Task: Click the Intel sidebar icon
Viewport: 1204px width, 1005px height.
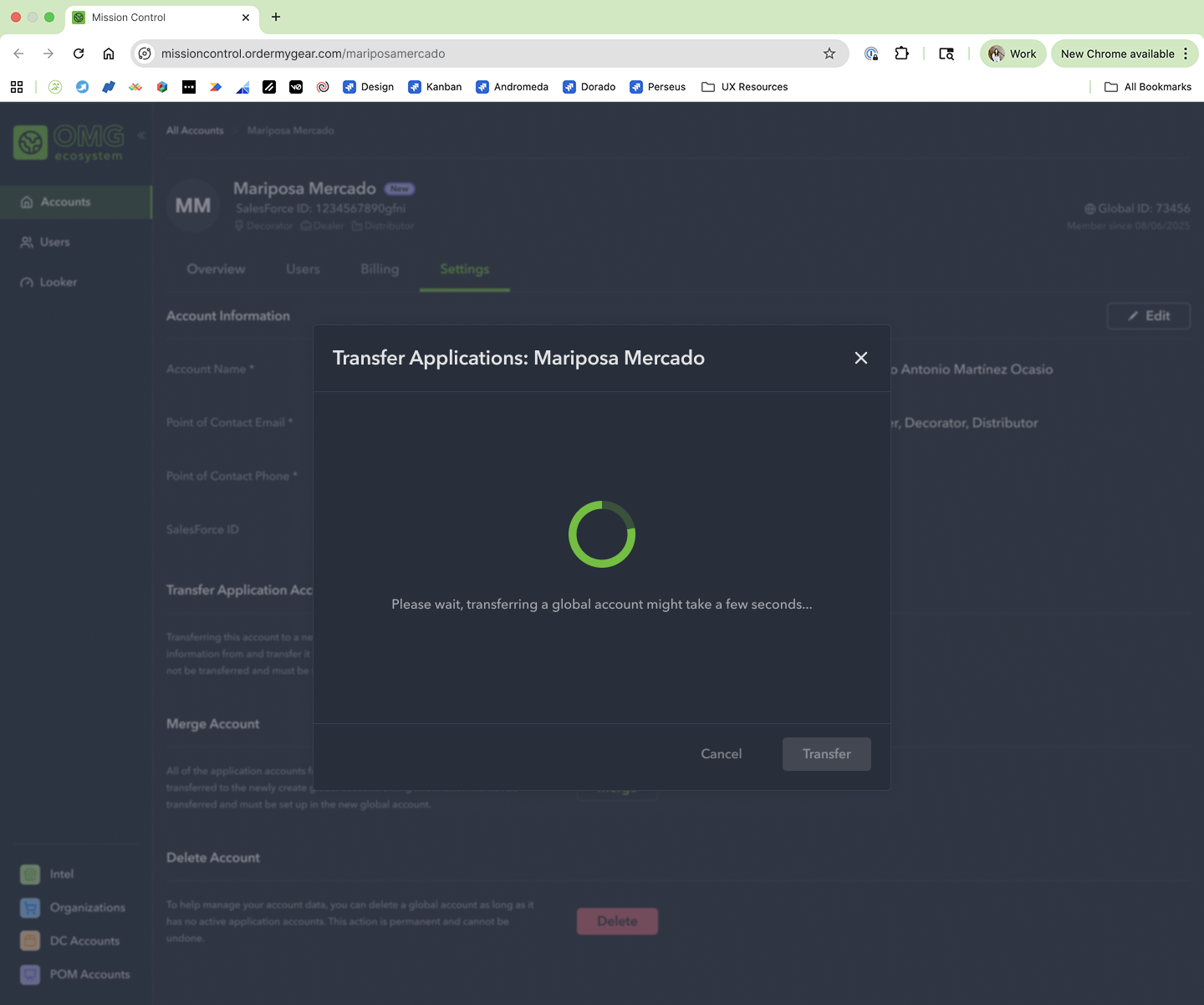Action: click(x=29, y=874)
